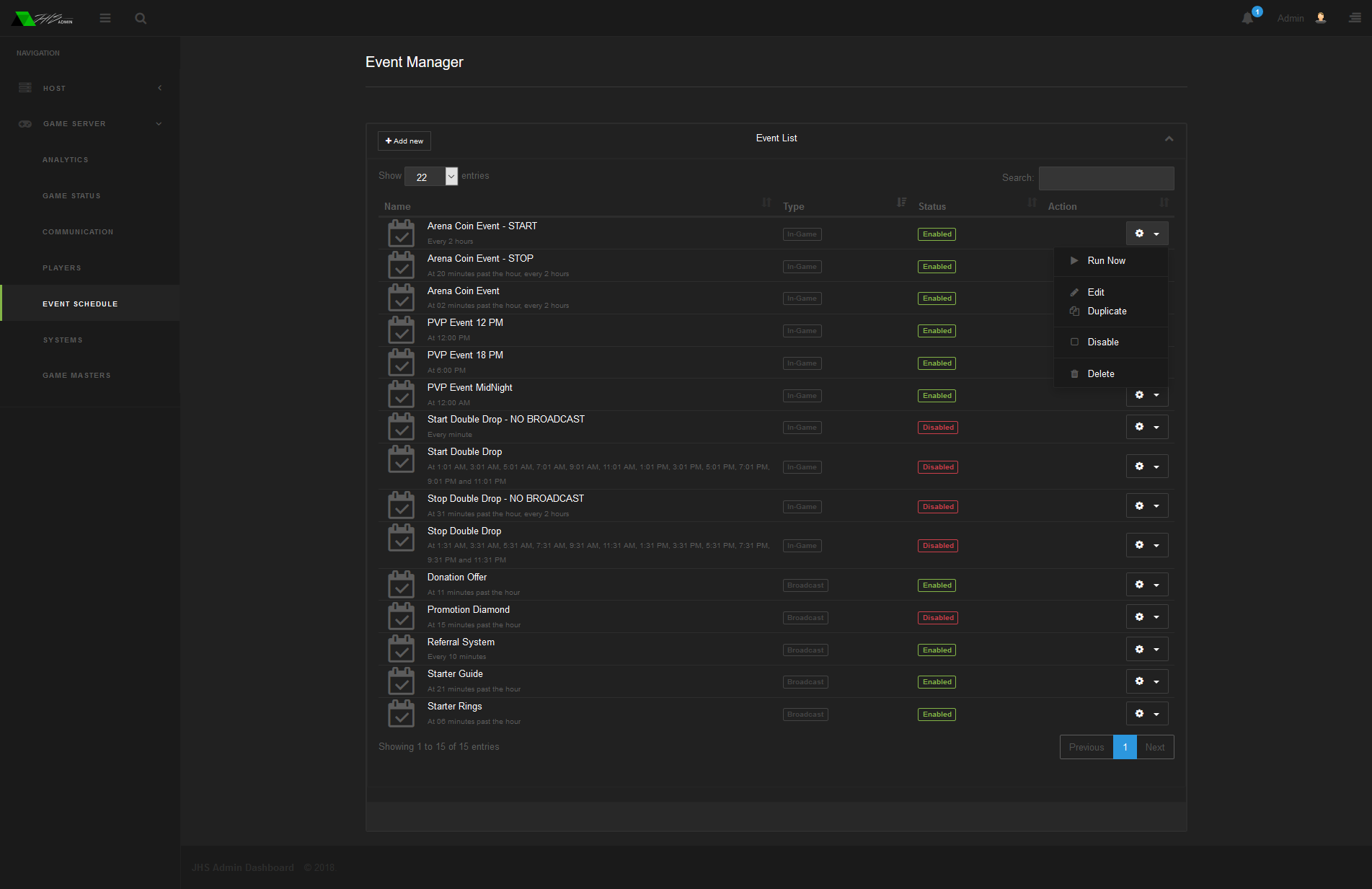Toggle the hamburger sidebar menu icon
Screen dimensions: 1372x889
pyautogui.click(x=105, y=18)
